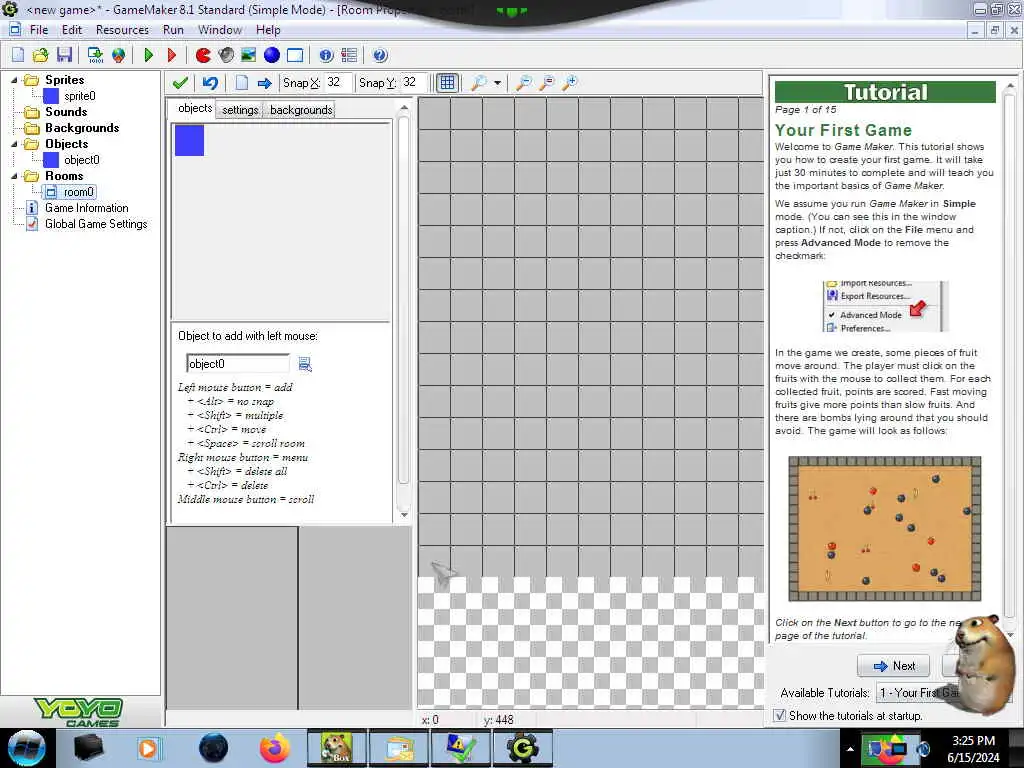Open an existing game file
The height and width of the screenshot is (768, 1024).
[x=40, y=56]
